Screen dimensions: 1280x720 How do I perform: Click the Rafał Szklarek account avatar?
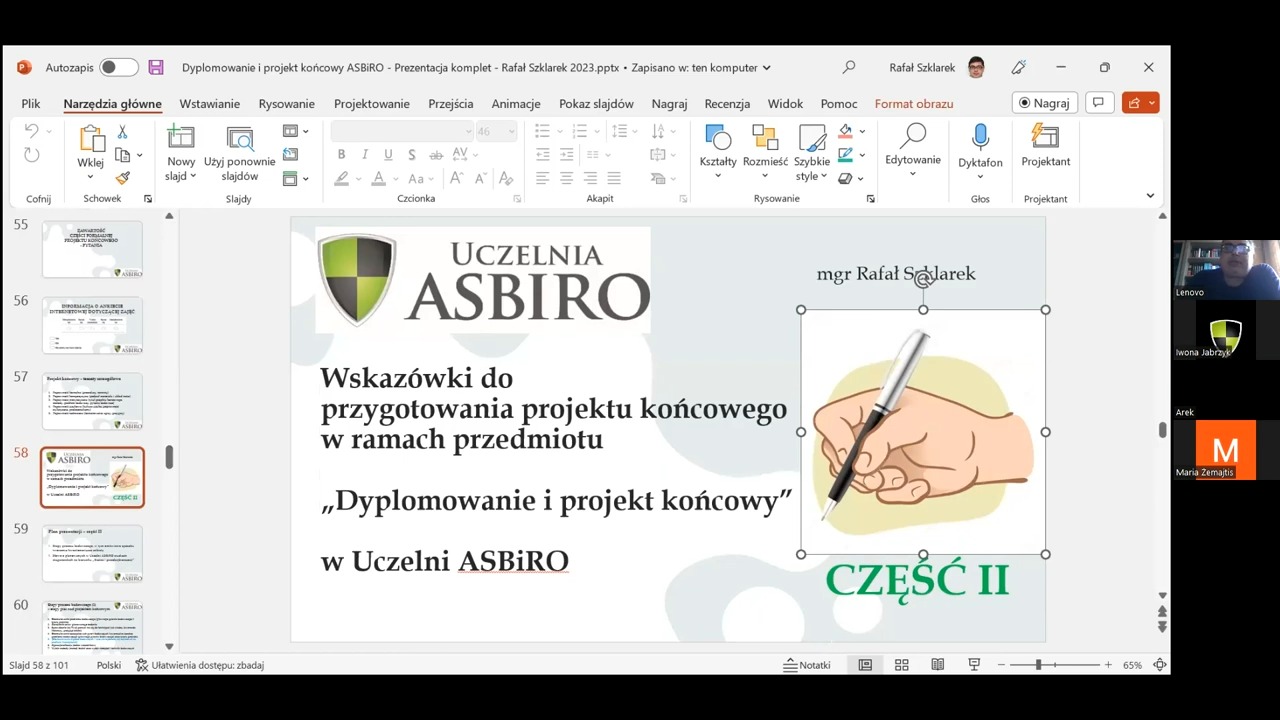click(x=976, y=67)
